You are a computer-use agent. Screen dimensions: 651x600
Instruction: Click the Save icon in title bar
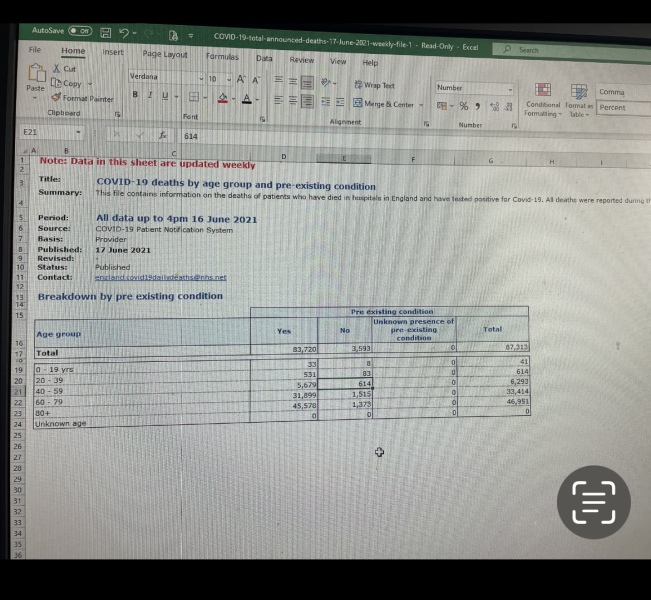click(103, 32)
